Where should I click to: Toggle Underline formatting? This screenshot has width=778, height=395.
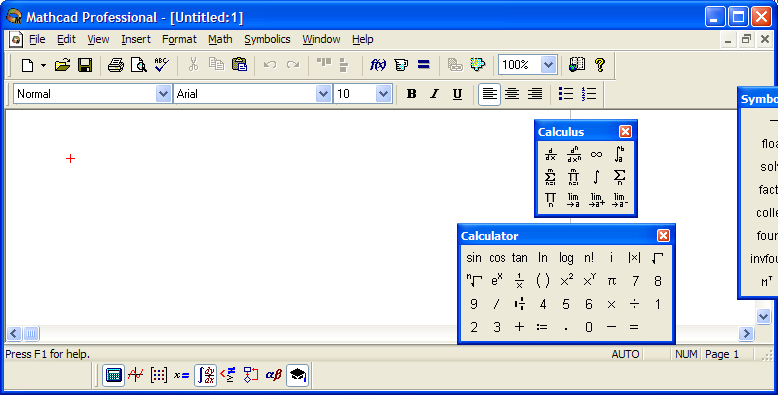tap(457, 94)
